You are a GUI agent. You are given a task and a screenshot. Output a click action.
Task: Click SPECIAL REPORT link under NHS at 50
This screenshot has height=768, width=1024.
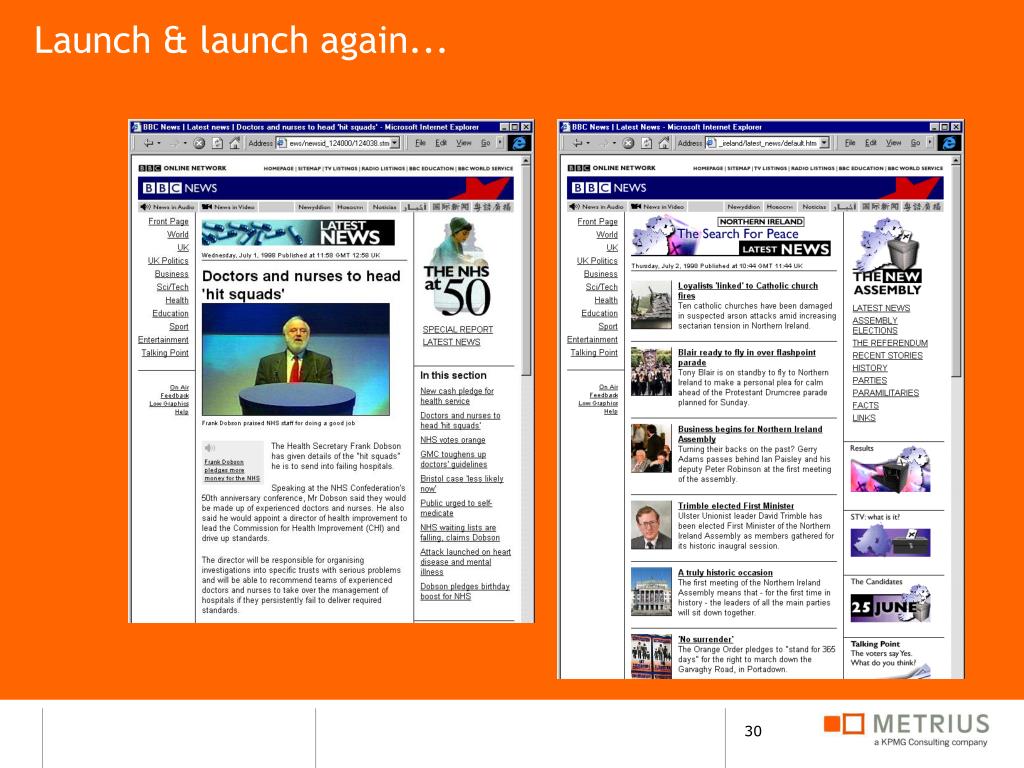coord(458,329)
